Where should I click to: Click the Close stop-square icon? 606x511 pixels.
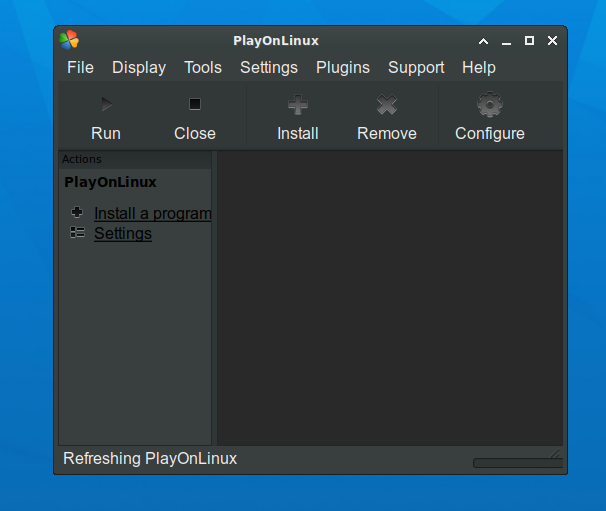pyautogui.click(x=195, y=104)
